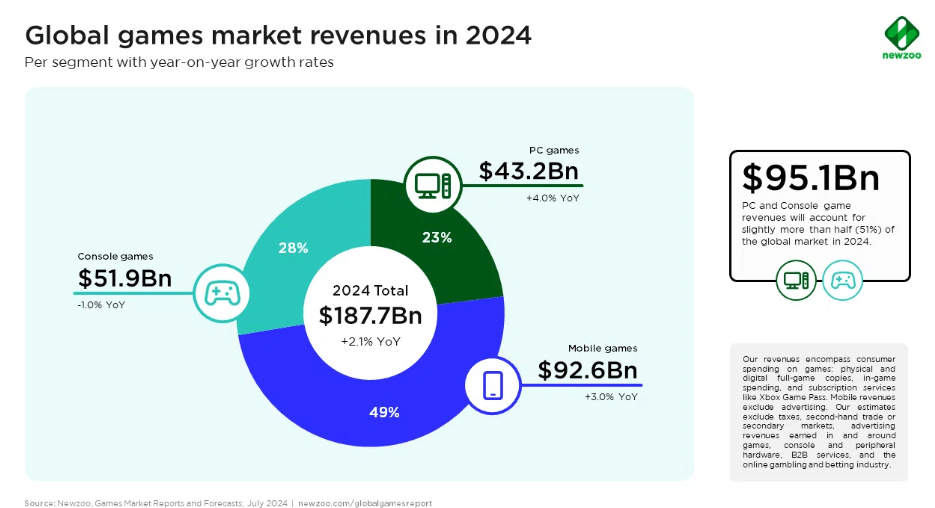
Task: Click the "Global games market revenues in 2024" title
Action: pyautogui.click(x=278, y=36)
